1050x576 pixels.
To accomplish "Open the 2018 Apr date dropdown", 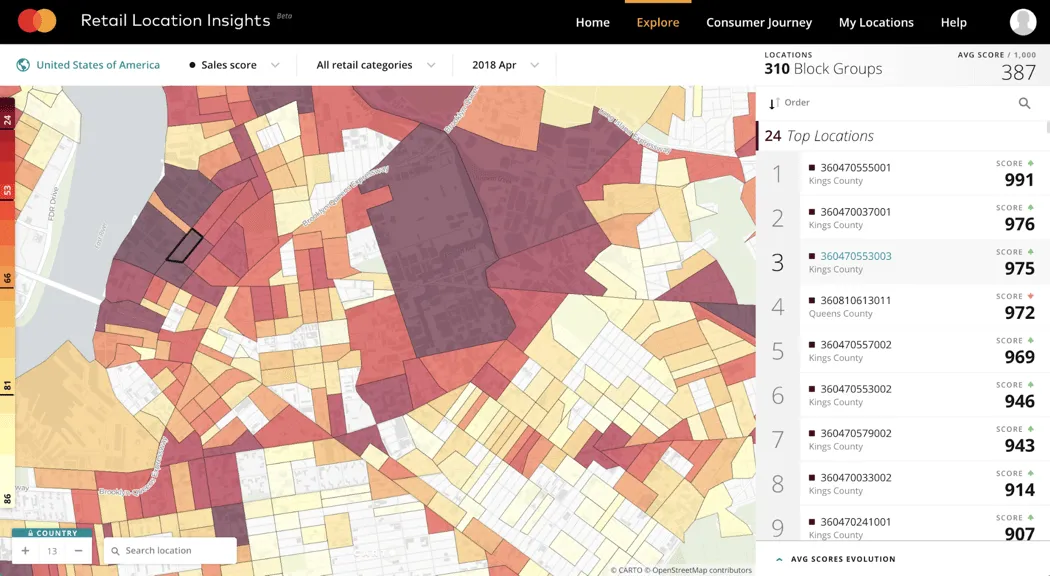I will tap(505, 65).
